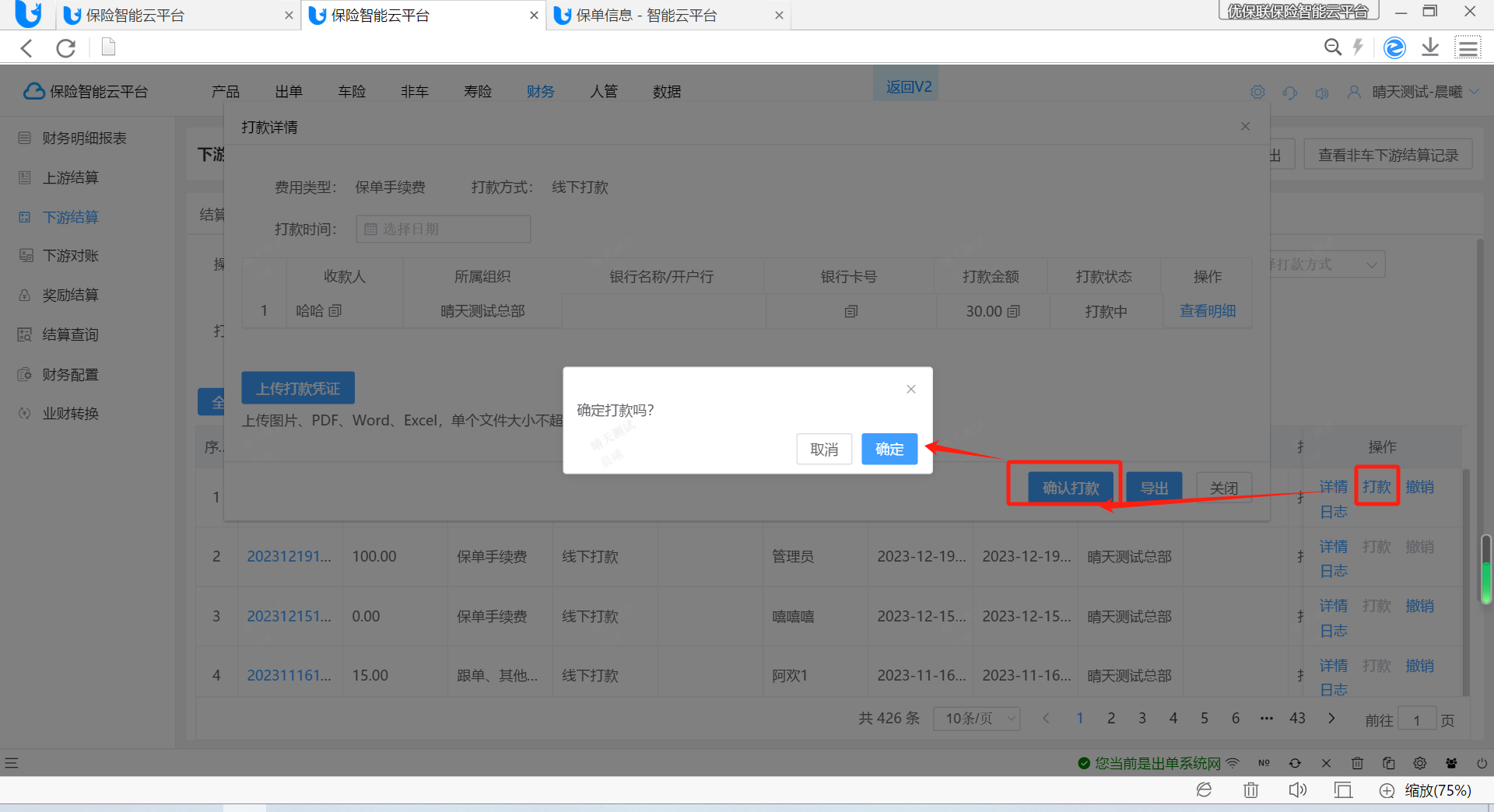Open the 业财转换 sidebar item
The width and height of the screenshot is (1494, 812).
tap(70, 414)
